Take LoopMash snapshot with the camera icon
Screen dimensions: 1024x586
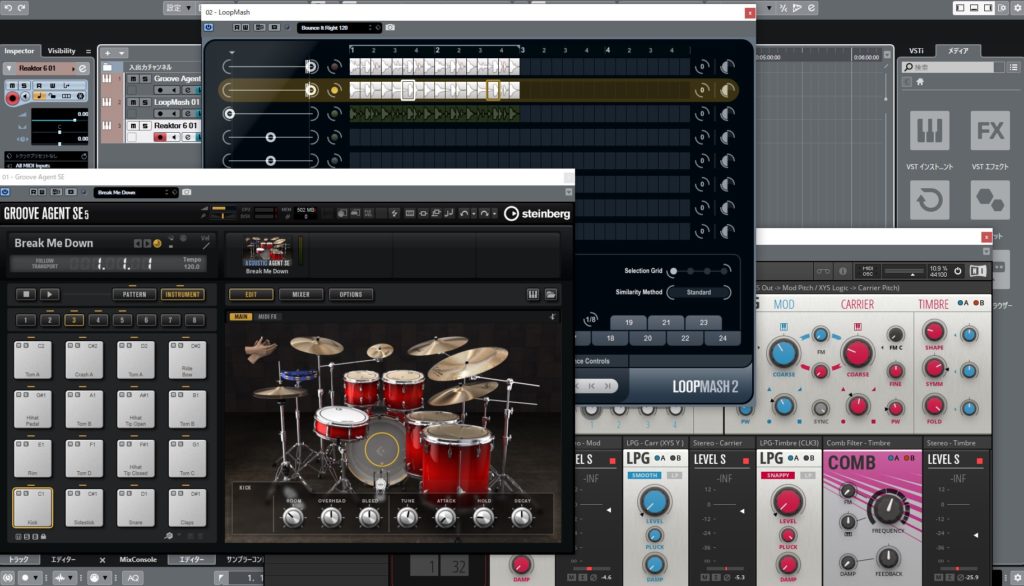pyautogui.click(x=390, y=27)
